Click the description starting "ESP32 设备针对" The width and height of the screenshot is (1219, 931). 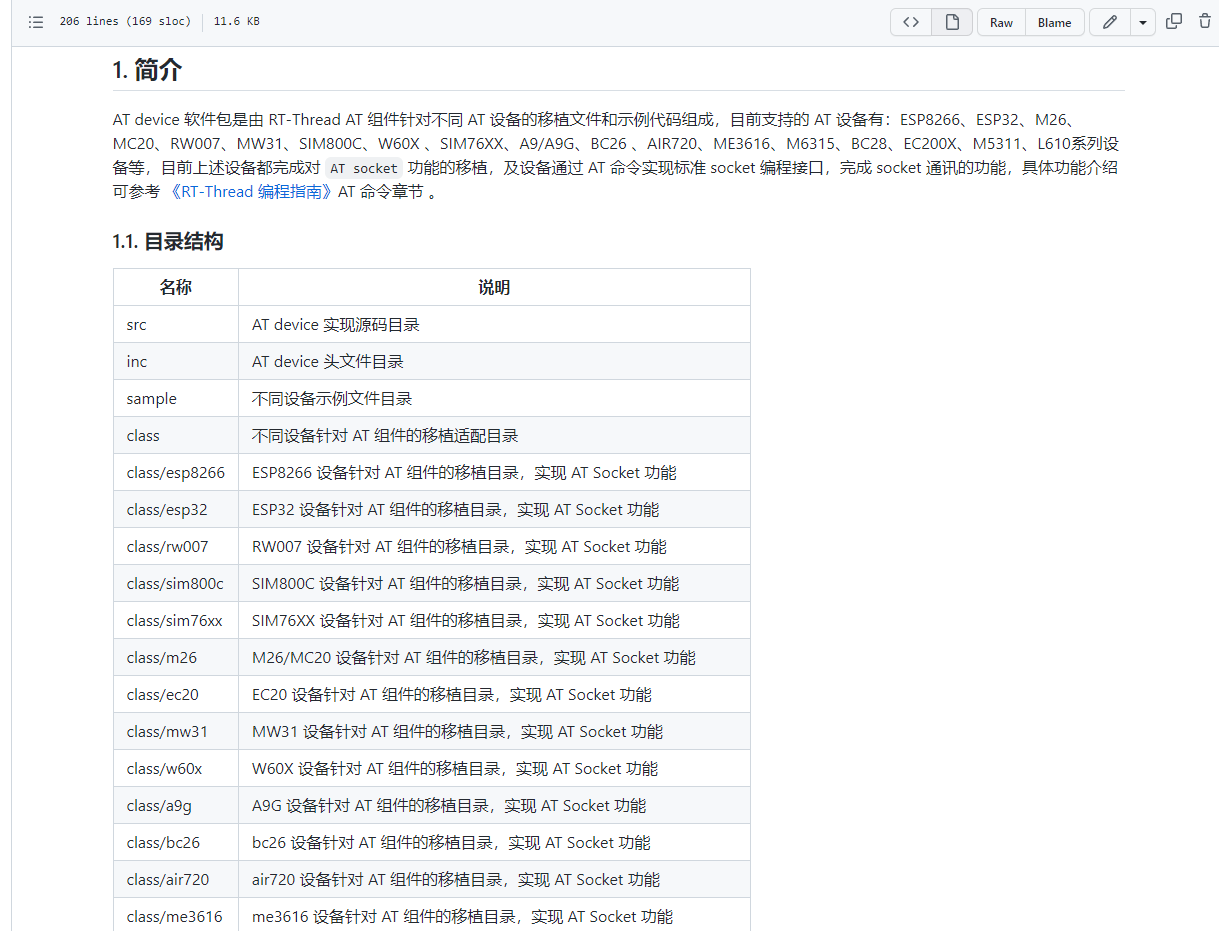coord(455,509)
